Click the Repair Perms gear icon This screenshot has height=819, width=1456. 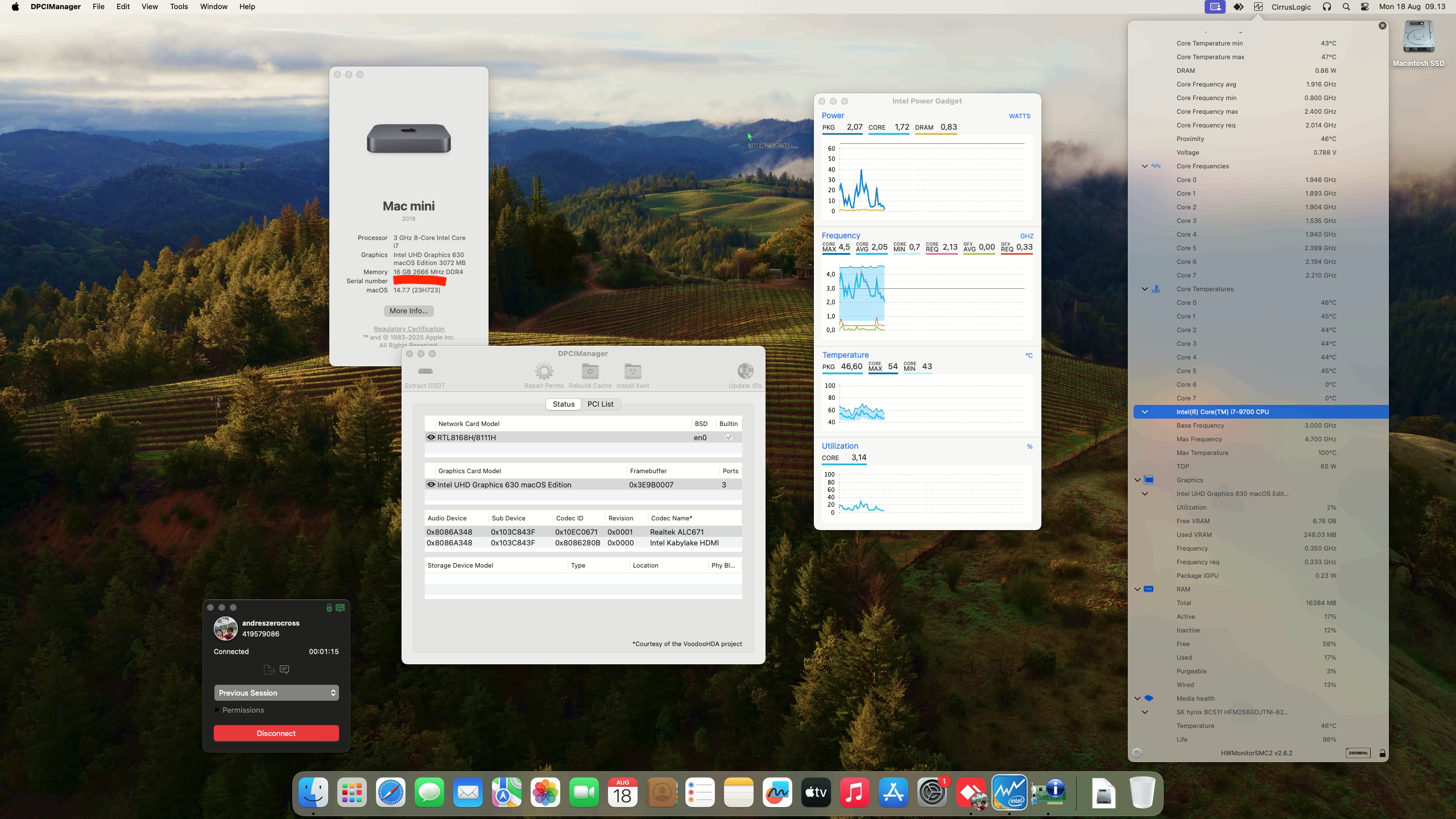544,371
